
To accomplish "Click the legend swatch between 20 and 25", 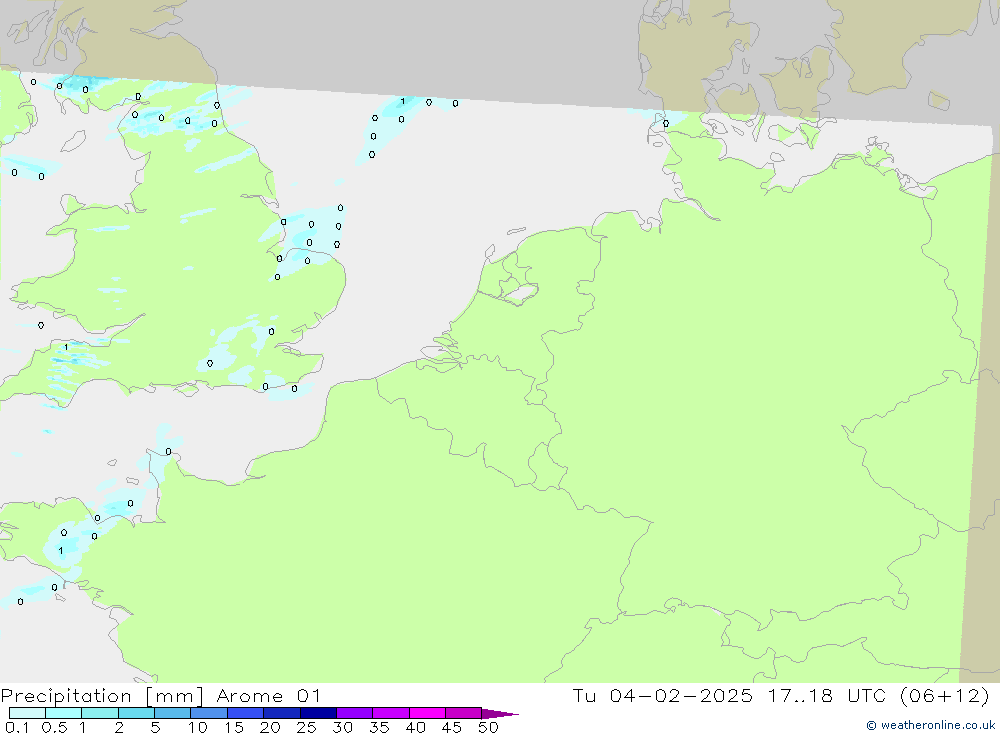I will click(x=282, y=713).
